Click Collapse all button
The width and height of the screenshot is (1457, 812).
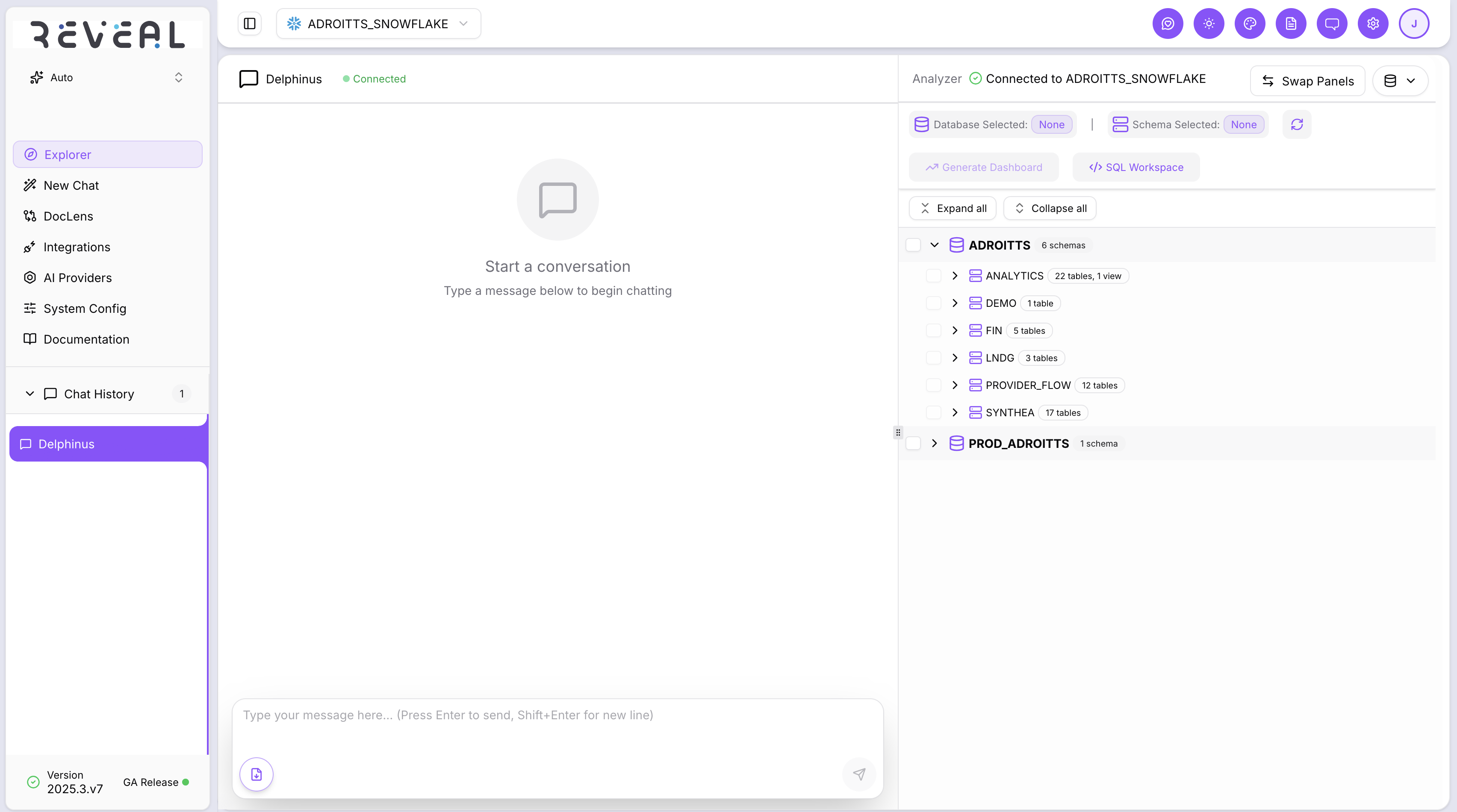click(1050, 208)
